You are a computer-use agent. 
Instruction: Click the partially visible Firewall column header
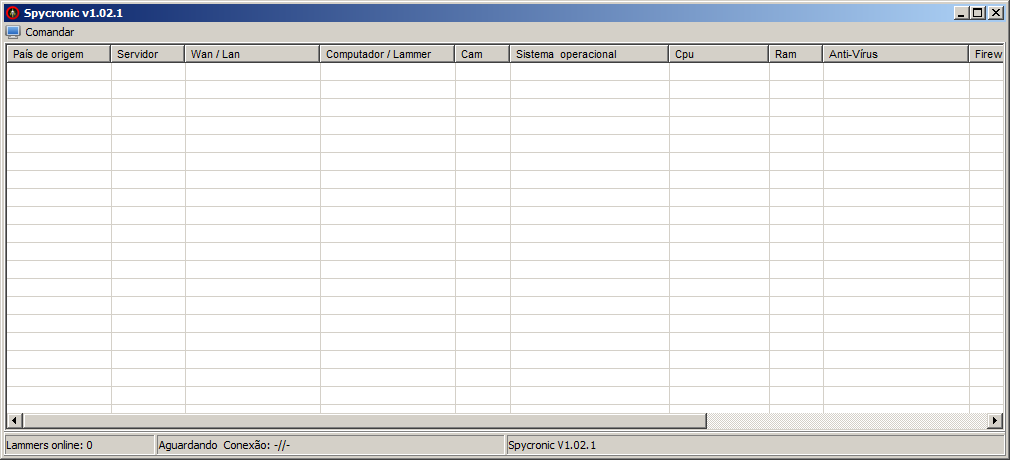pos(986,54)
